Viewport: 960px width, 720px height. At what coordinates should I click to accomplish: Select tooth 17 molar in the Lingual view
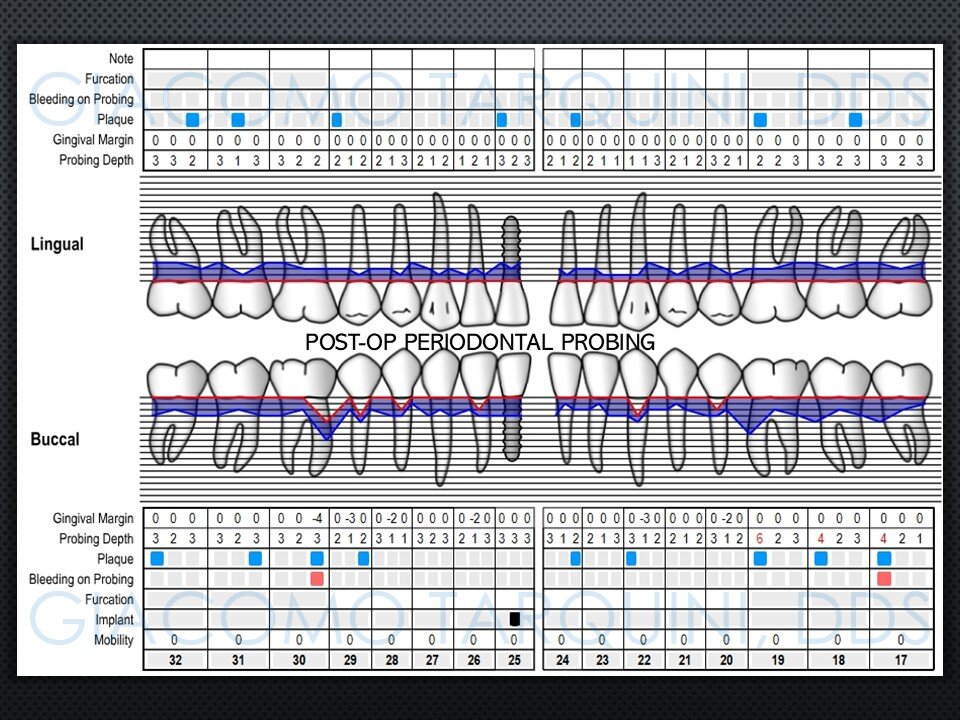(x=901, y=265)
